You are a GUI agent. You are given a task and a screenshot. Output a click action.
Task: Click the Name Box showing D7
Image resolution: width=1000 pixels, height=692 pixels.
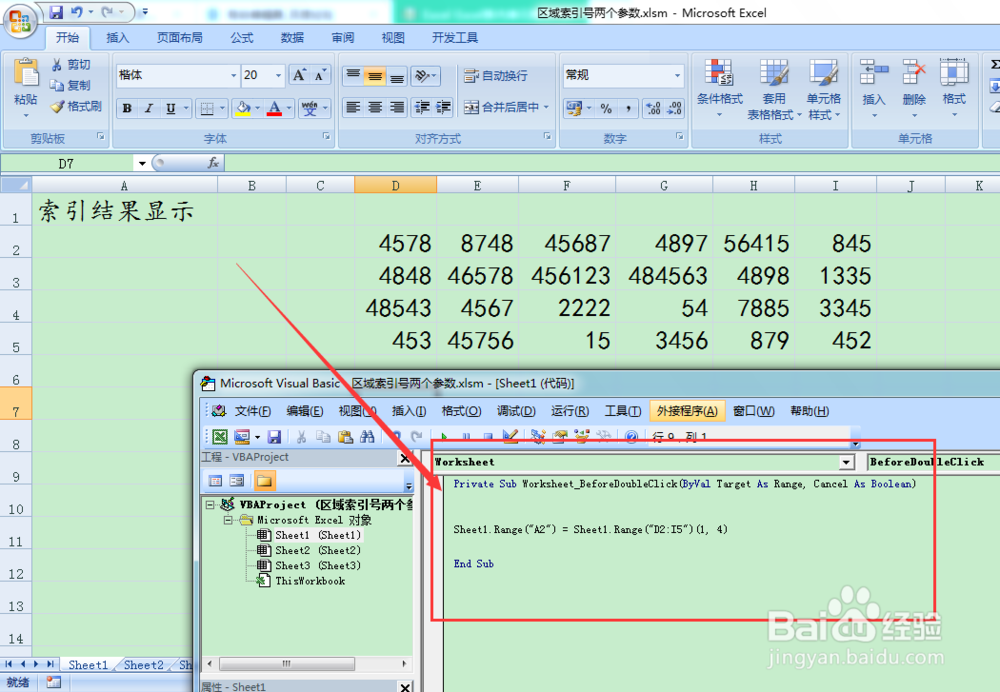tap(66, 164)
